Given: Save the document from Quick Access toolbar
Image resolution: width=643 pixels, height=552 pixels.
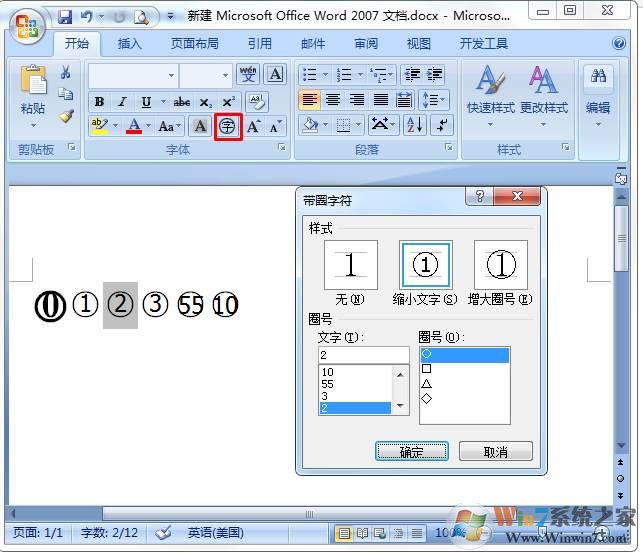Looking at the screenshot, I should coord(65,16).
